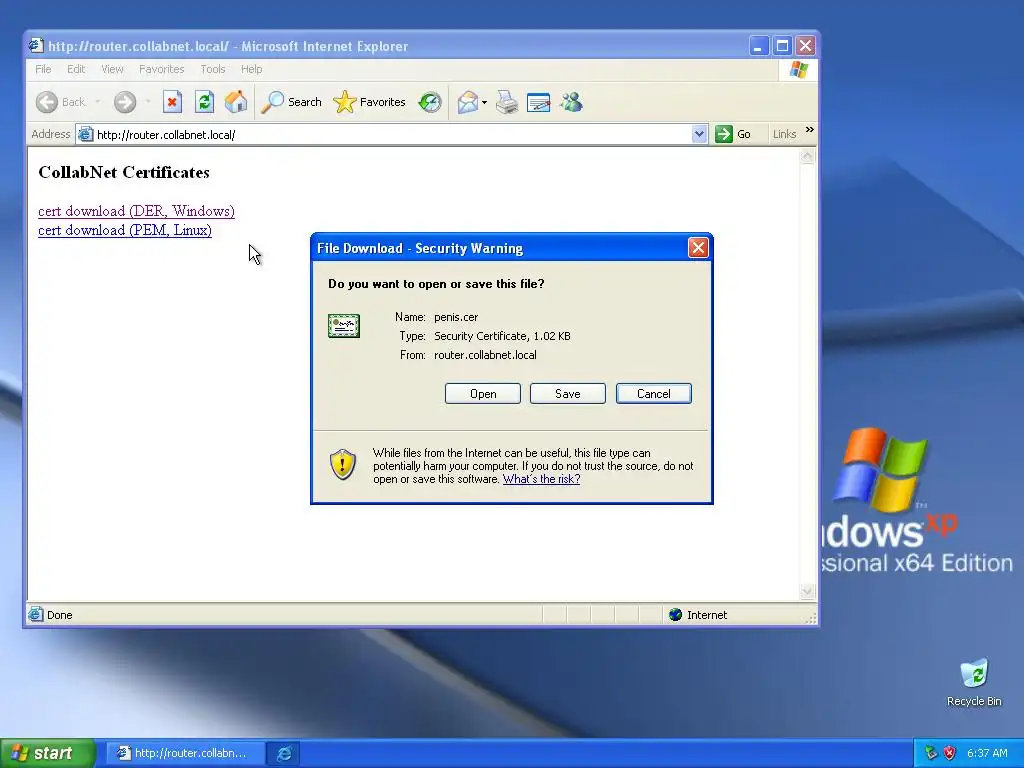This screenshot has height=768, width=1024.
Task: Open the File menu
Action: click(x=43, y=69)
